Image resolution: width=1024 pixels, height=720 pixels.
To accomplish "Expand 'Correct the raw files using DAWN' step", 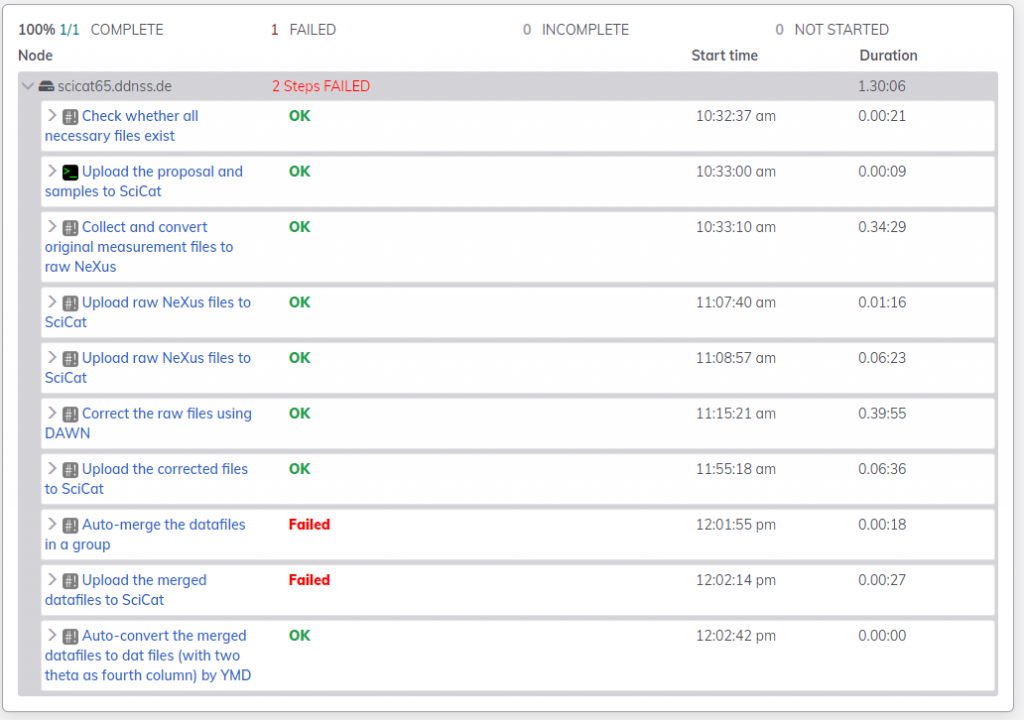I will pyautogui.click(x=52, y=413).
